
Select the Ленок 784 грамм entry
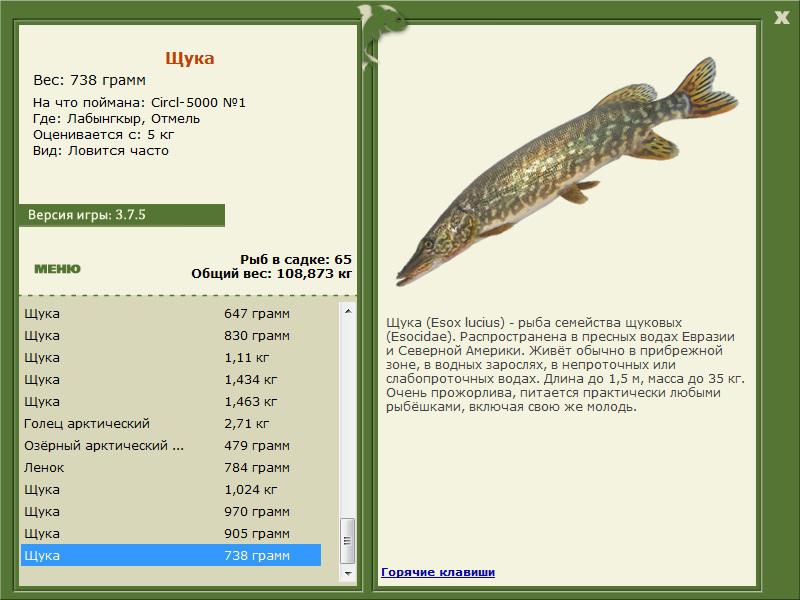[171, 467]
